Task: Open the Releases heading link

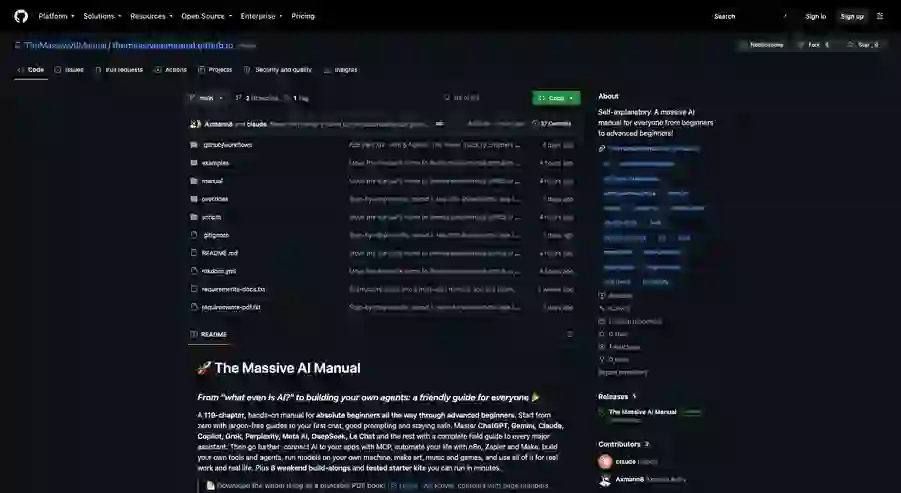Action: tap(618, 396)
